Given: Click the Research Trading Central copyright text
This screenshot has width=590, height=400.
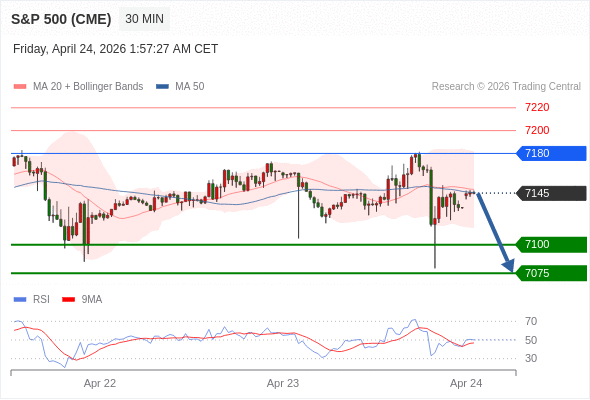Looking at the screenshot, I should point(506,87).
